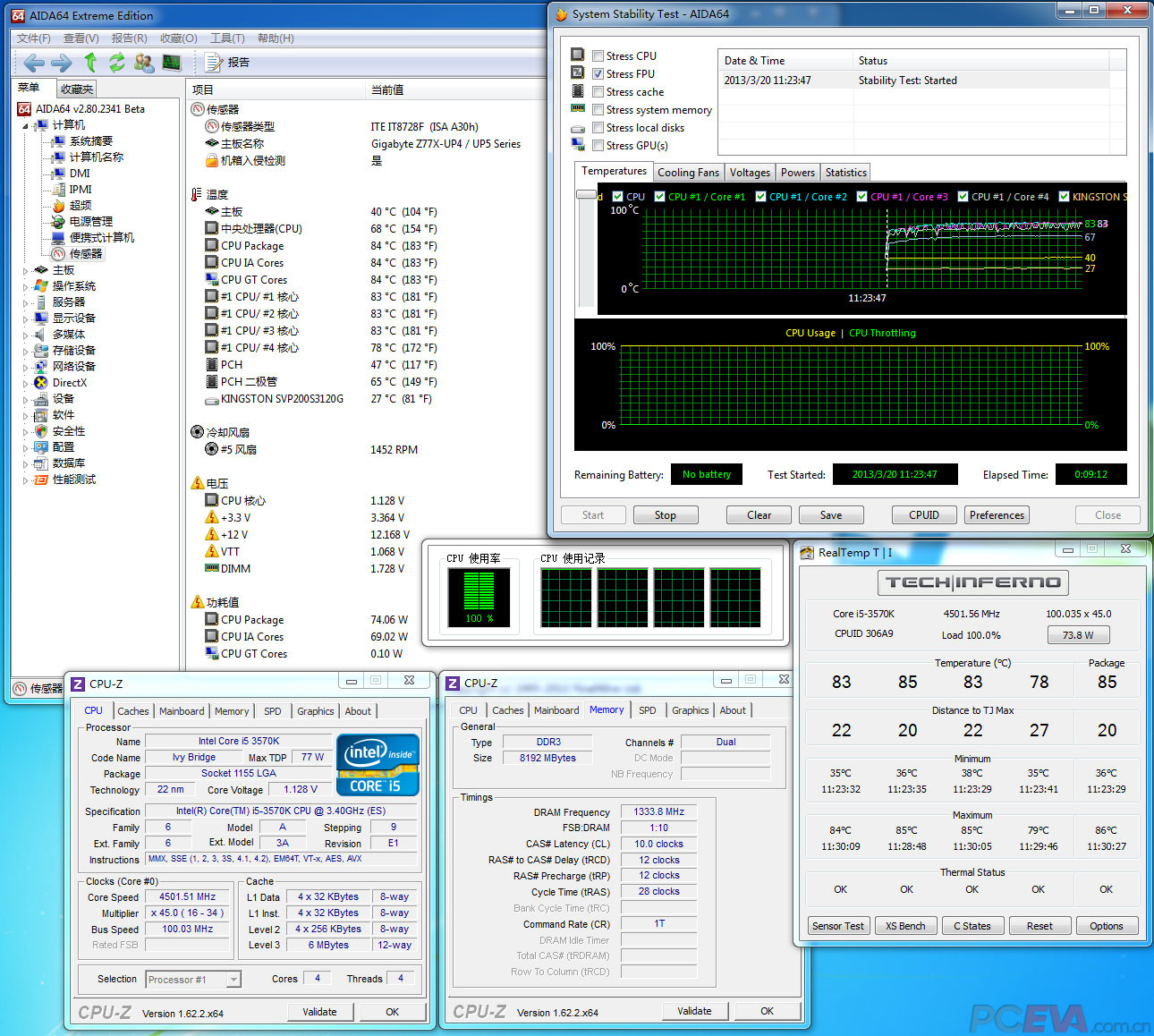Screen dimensions: 1154x1036
Task: Click the report page icon beside 报告
Action: (214, 63)
